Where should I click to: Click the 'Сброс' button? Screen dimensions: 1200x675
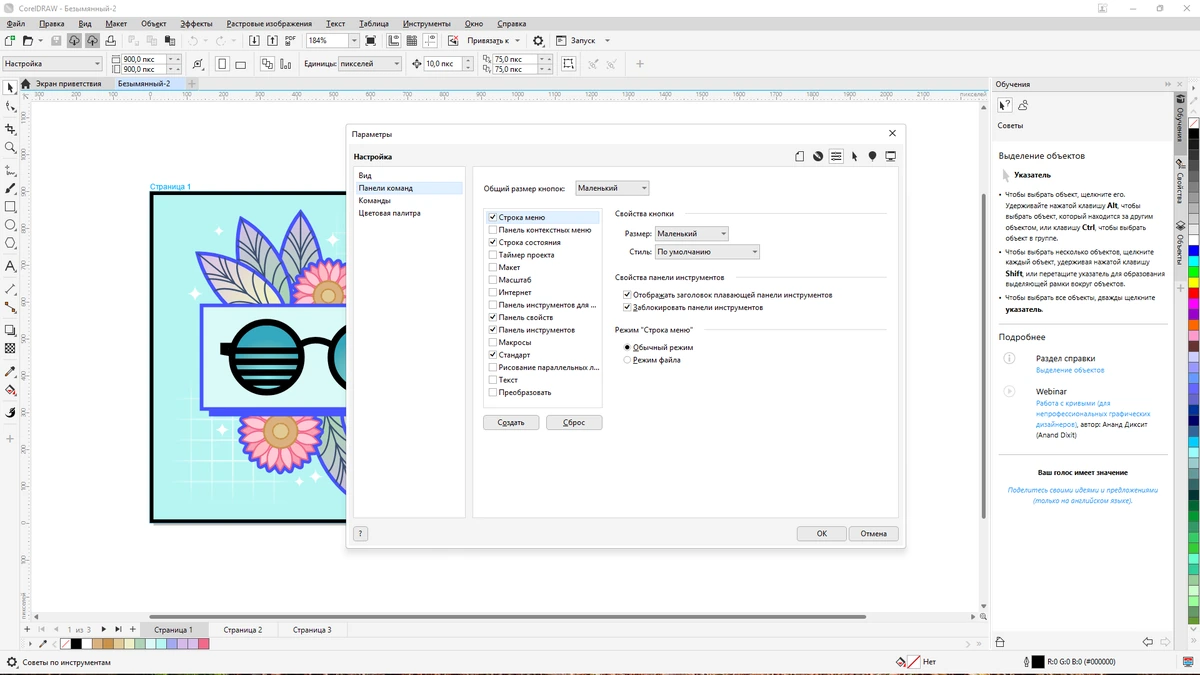point(574,422)
